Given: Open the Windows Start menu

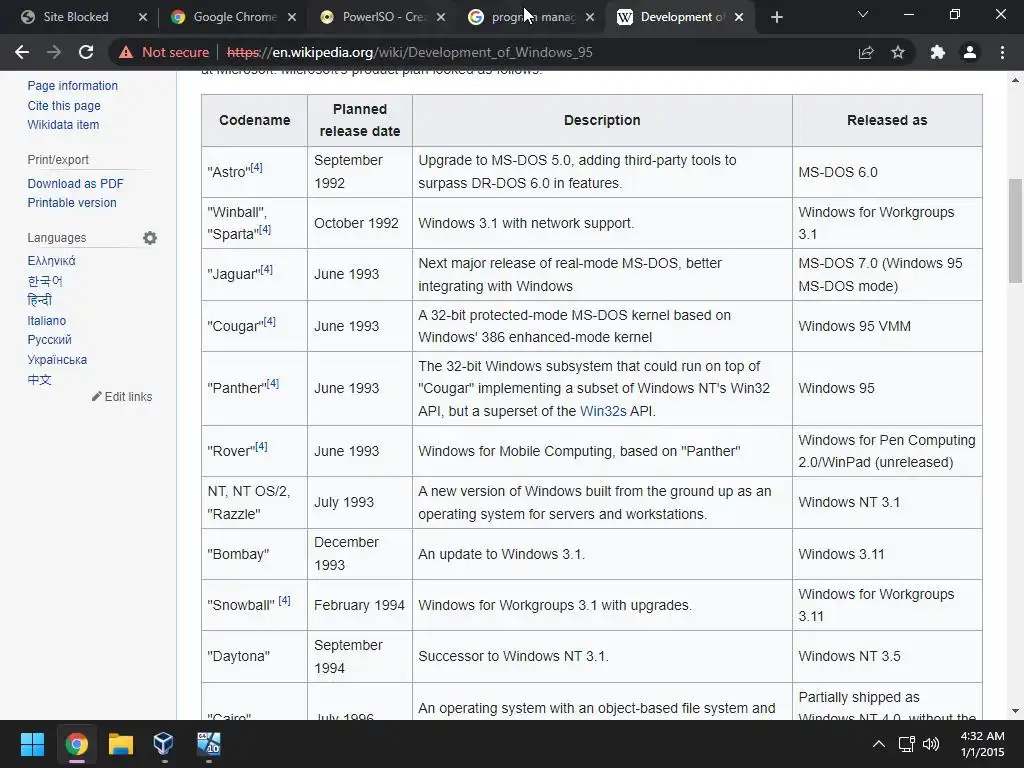Looking at the screenshot, I should tap(32, 744).
